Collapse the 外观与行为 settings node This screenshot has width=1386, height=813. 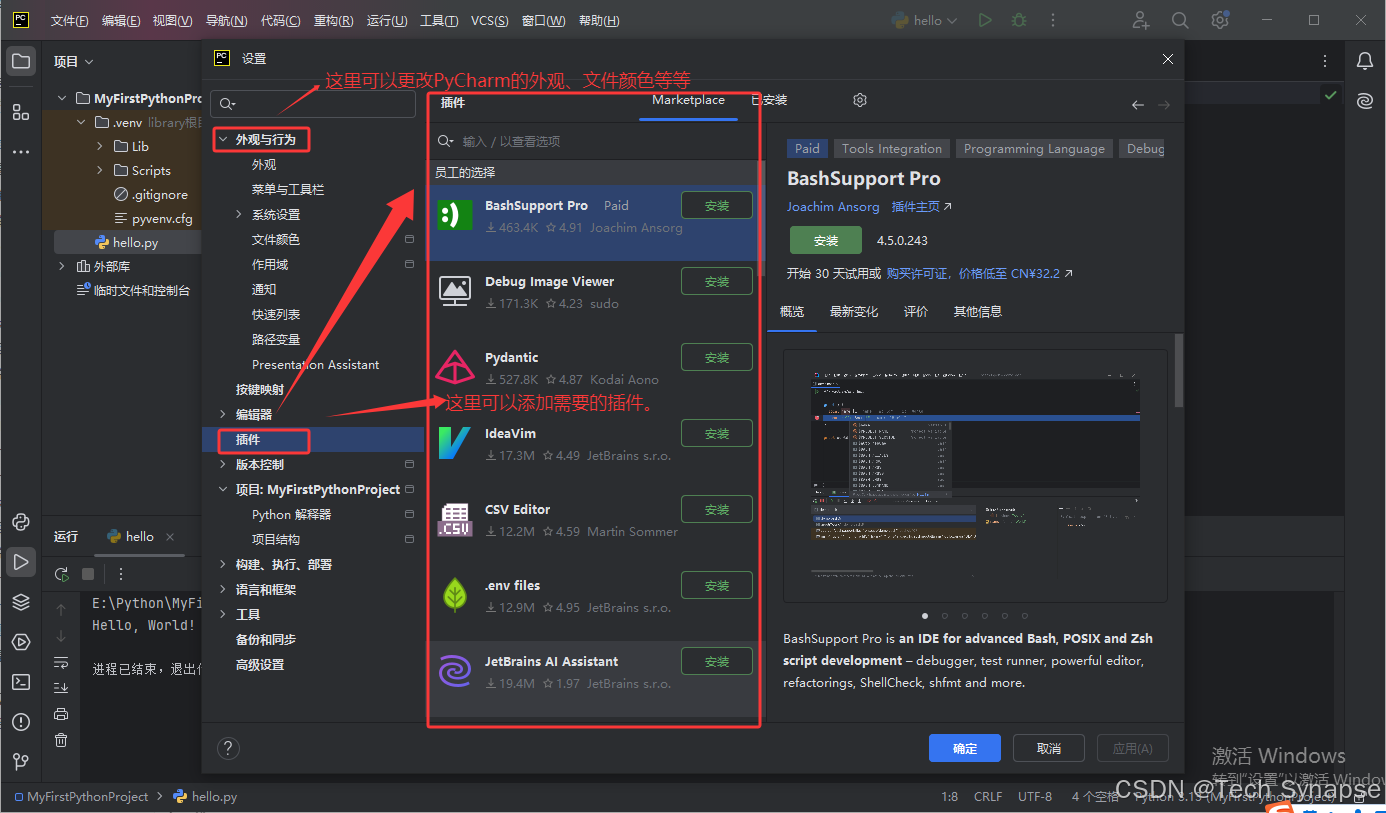(x=222, y=140)
